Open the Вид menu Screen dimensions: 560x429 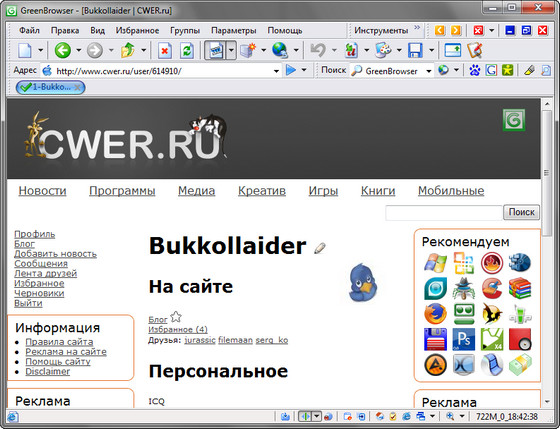[x=97, y=30]
